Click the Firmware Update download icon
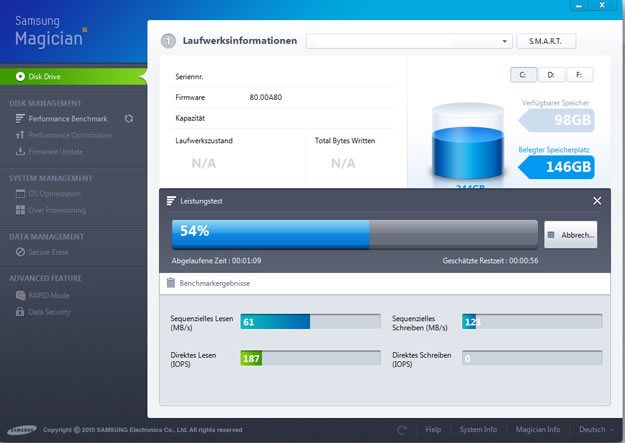 [x=20, y=151]
